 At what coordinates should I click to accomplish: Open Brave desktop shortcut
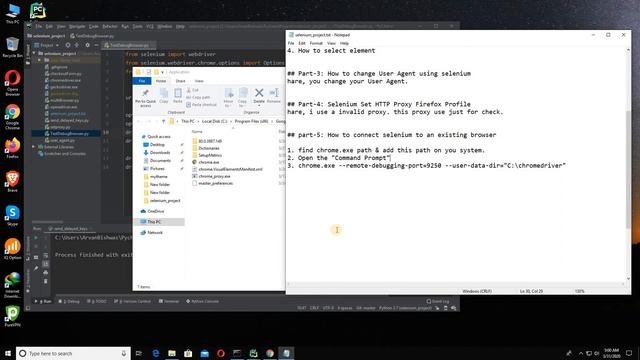(12, 182)
